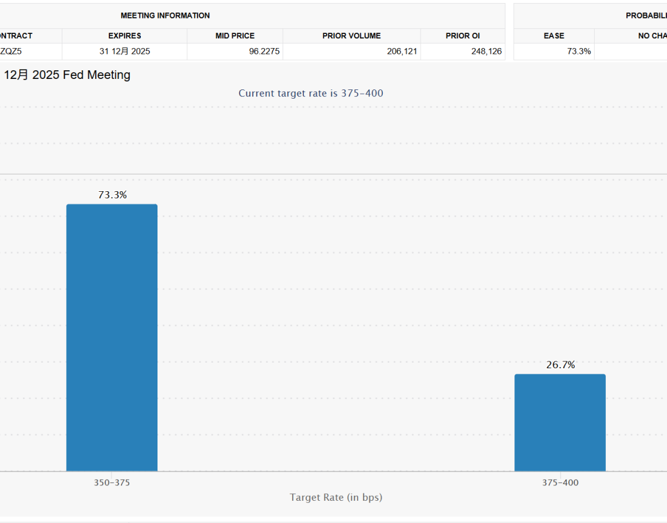Click the PRIOR OI column header
This screenshot has width=667, height=523.
pyautogui.click(x=463, y=36)
